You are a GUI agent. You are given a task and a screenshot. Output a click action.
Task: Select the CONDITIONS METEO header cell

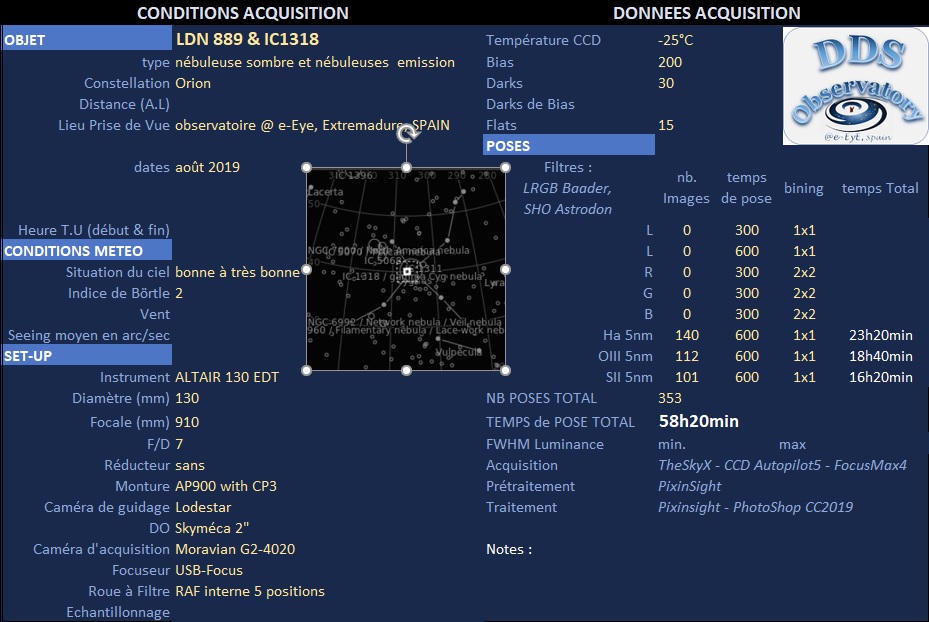click(87, 251)
